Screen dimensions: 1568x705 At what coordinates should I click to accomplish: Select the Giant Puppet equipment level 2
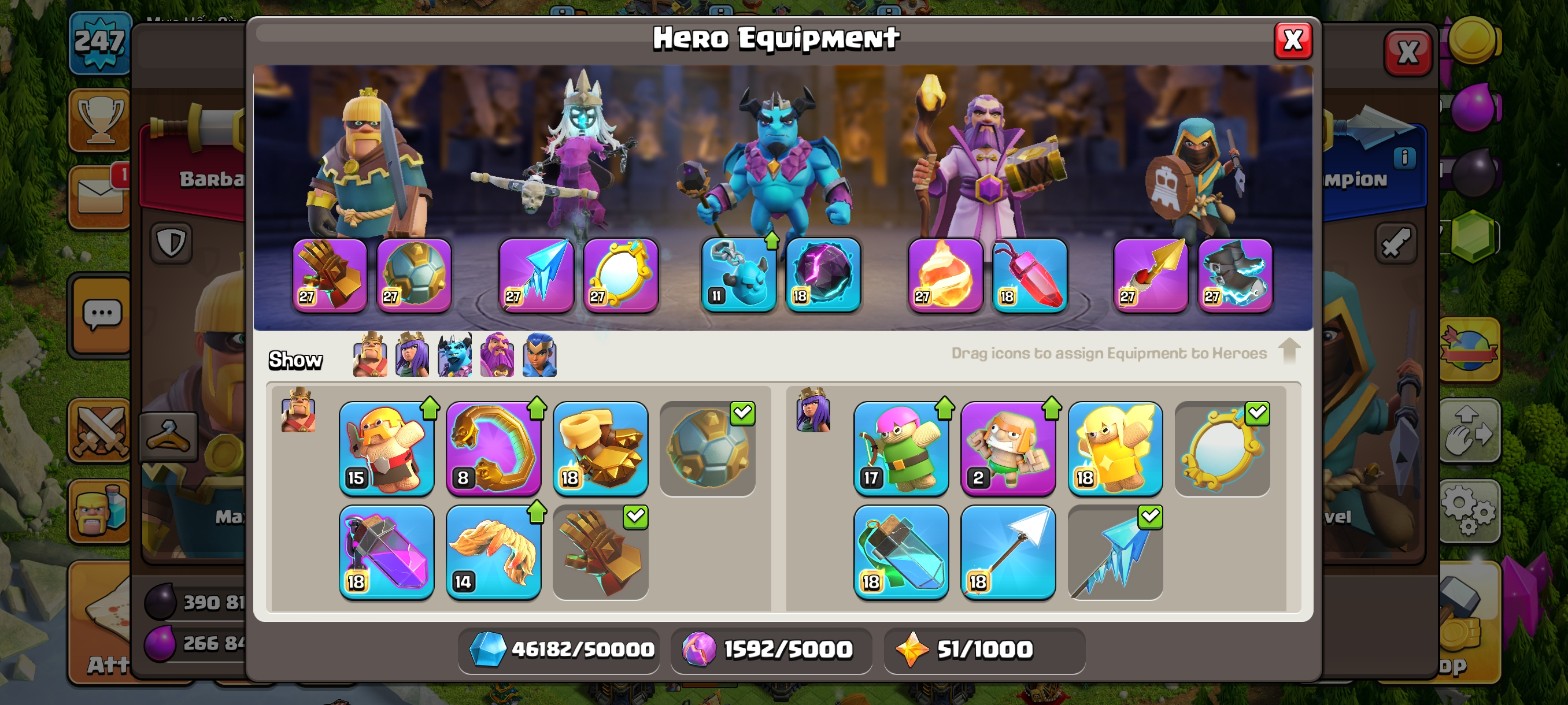(x=1008, y=448)
